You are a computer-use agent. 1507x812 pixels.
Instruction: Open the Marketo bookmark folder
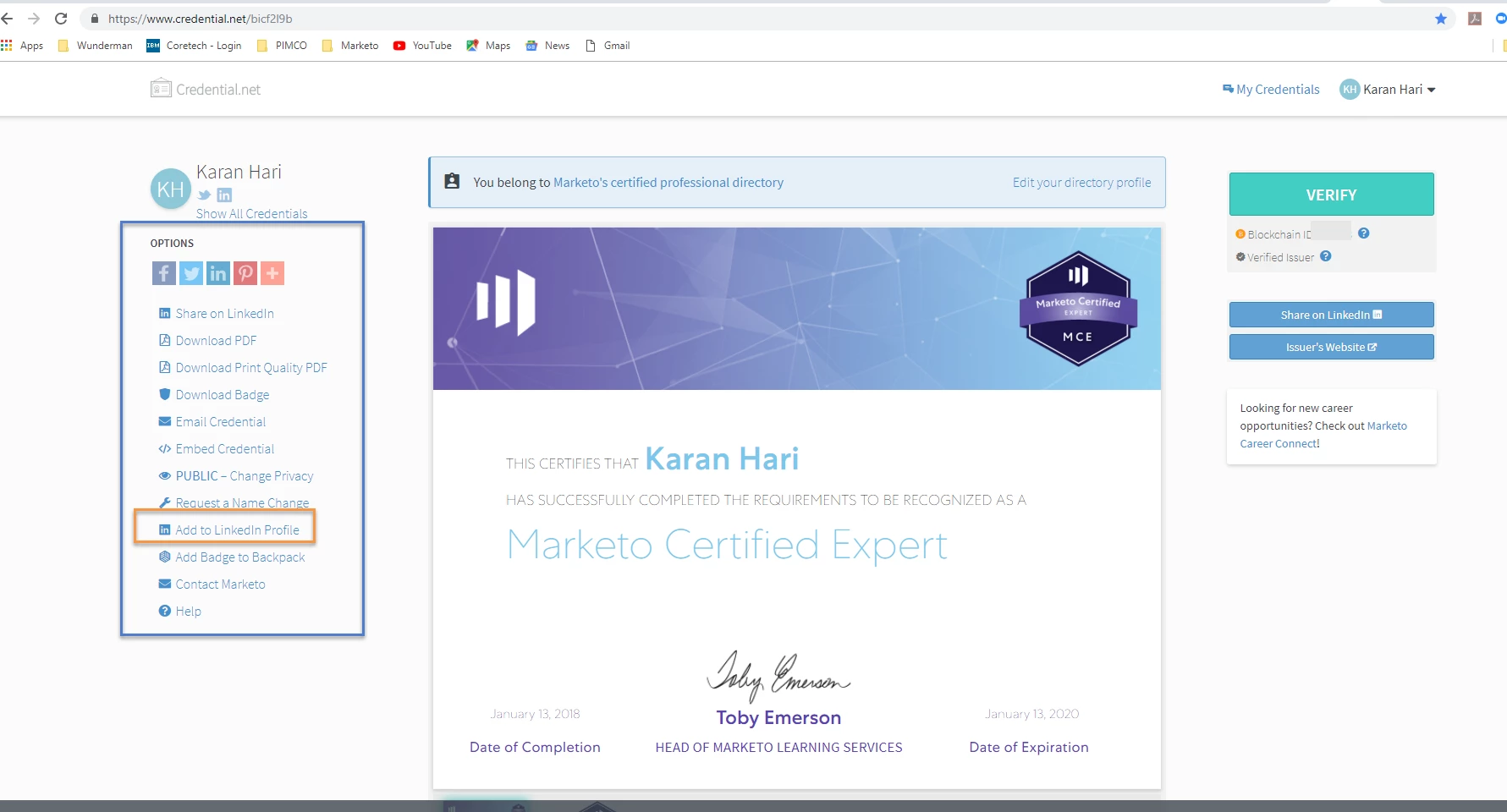(x=350, y=46)
